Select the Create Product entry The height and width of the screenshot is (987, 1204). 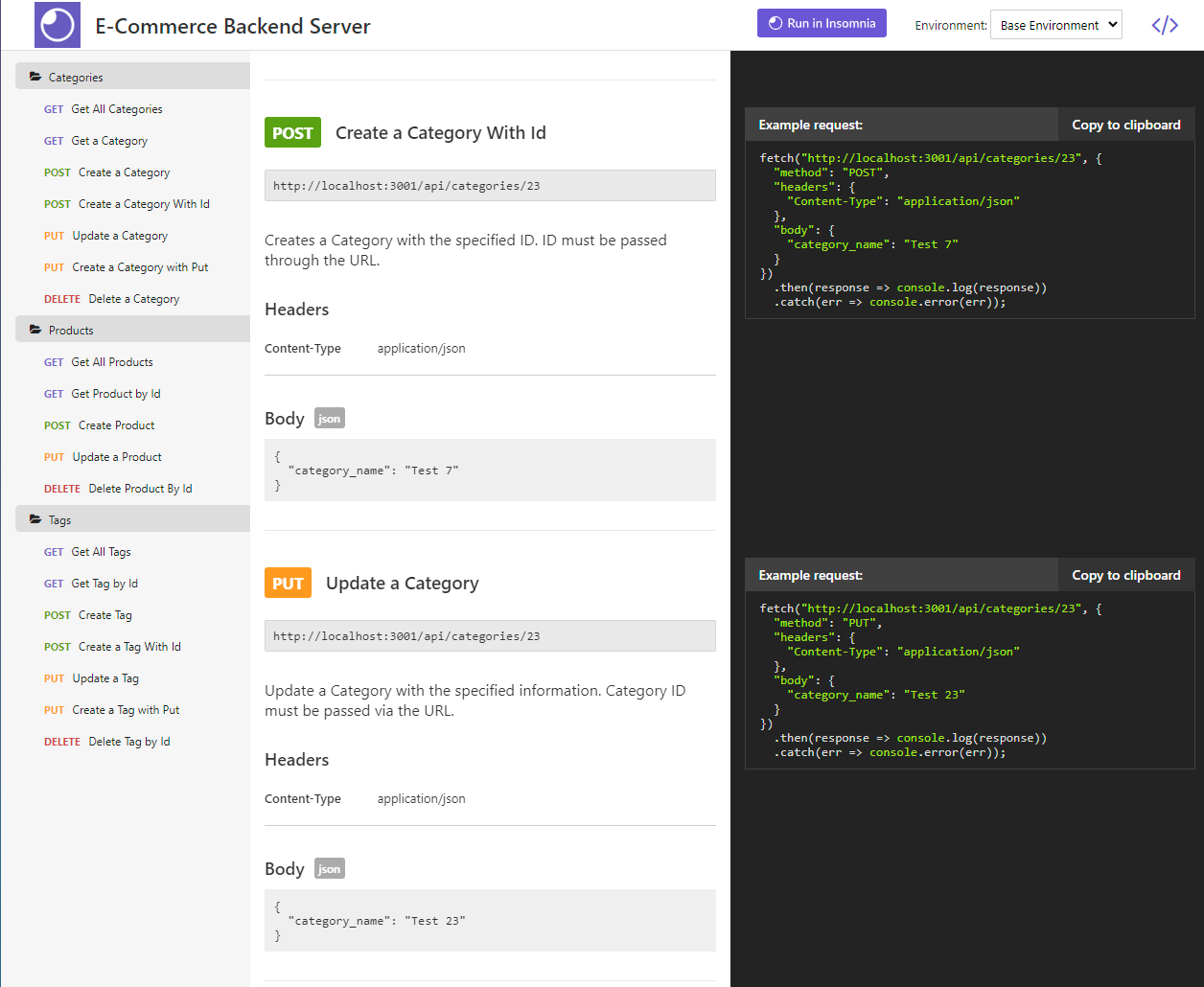point(100,425)
